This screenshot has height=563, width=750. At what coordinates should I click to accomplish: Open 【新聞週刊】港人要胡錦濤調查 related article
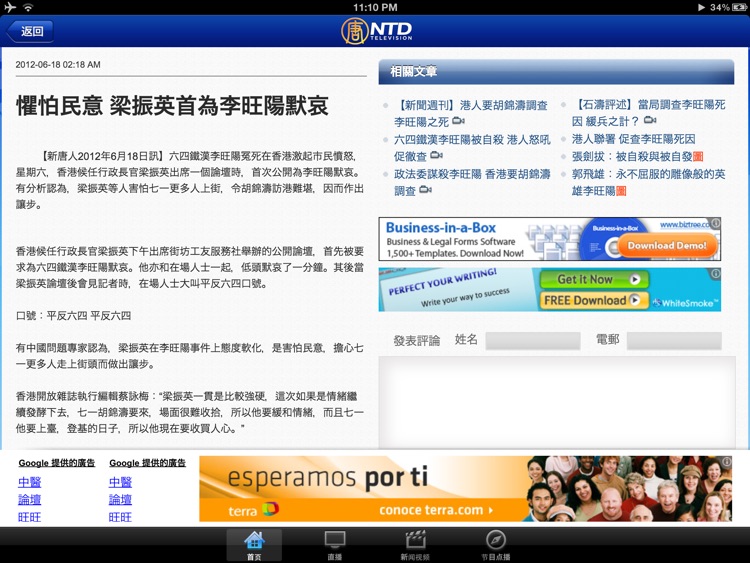[464, 112]
